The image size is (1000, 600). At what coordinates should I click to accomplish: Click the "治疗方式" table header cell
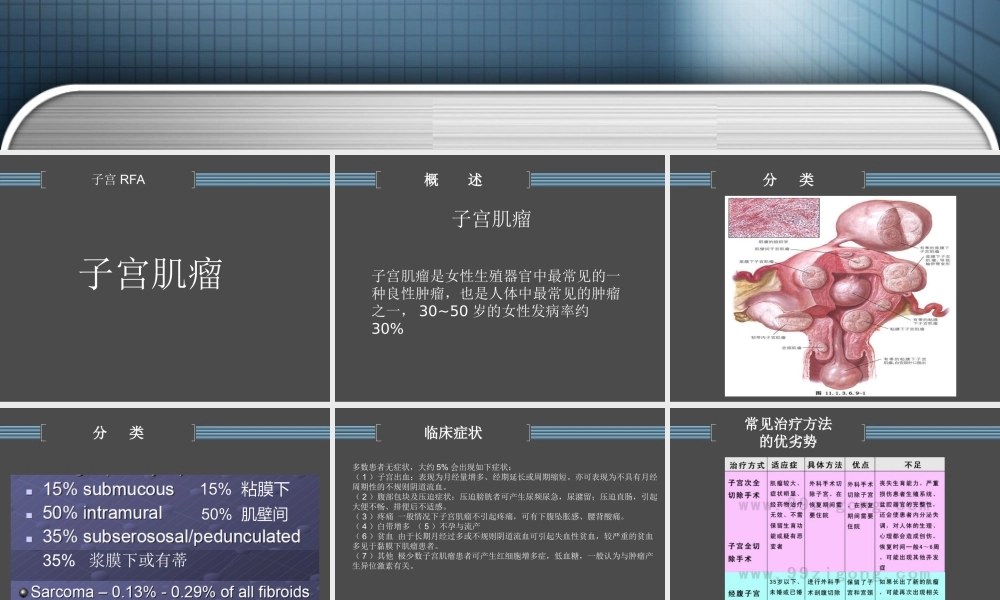pyautogui.click(x=747, y=463)
